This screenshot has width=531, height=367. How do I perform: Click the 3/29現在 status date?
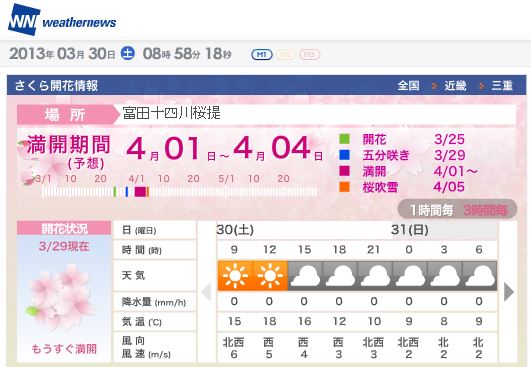64,246
